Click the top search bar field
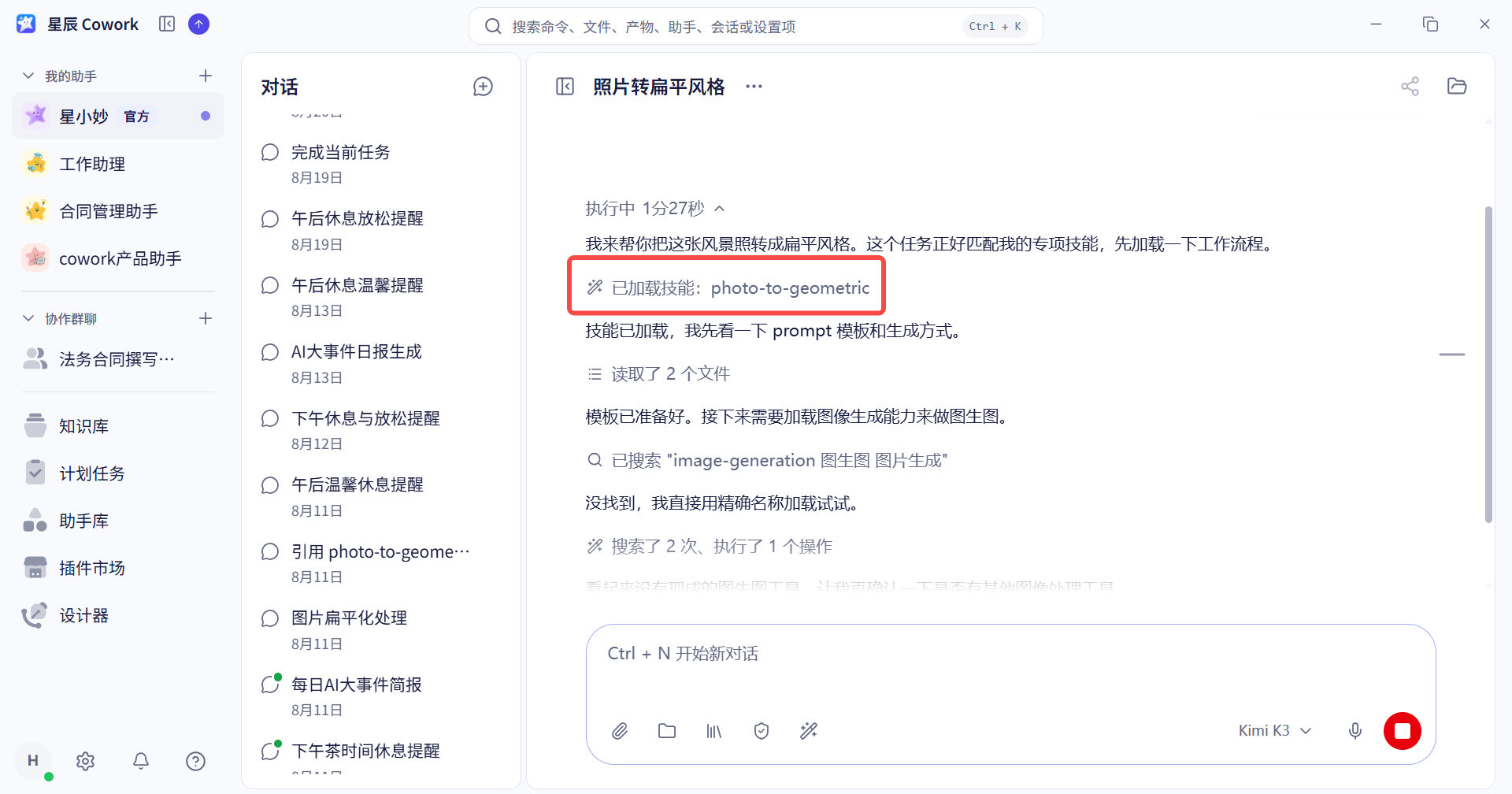Image resolution: width=1512 pixels, height=794 pixels. (x=756, y=26)
